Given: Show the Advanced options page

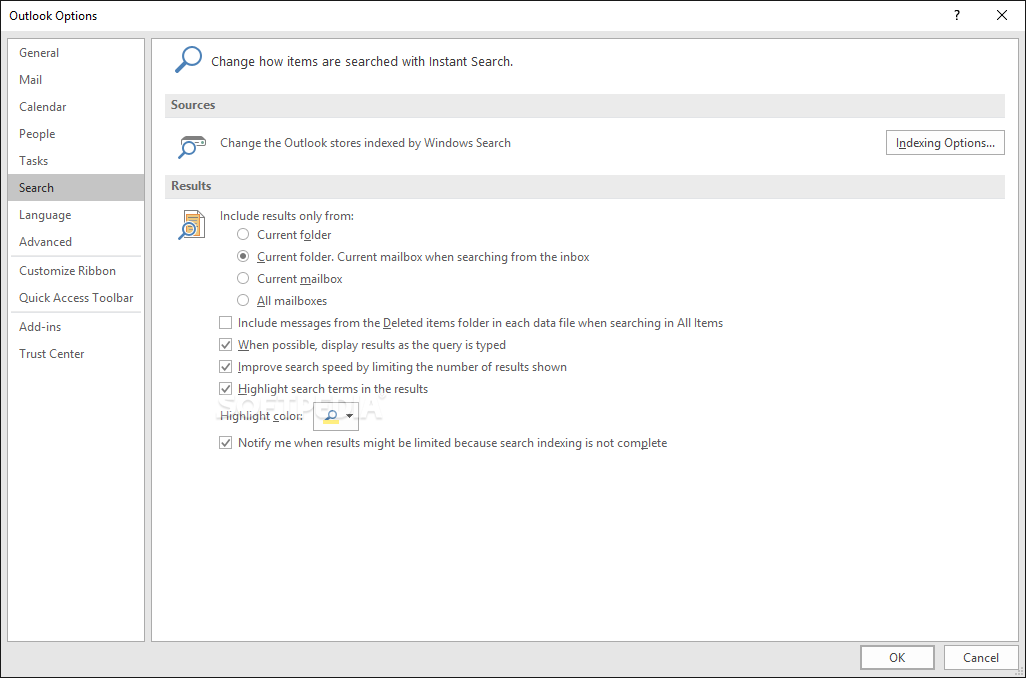Looking at the screenshot, I should pos(76,241).
